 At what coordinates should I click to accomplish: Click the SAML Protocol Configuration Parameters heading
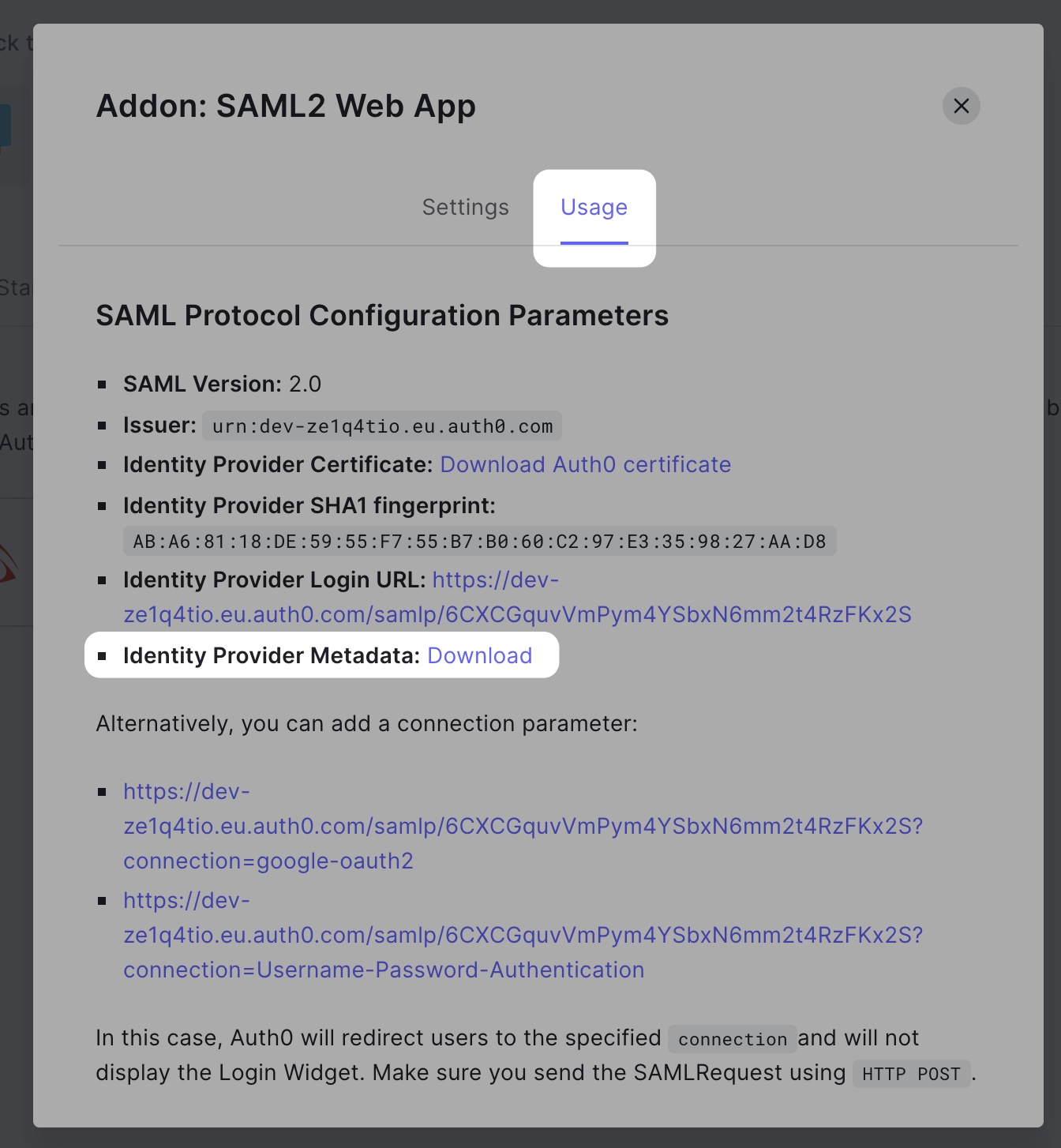382,315
